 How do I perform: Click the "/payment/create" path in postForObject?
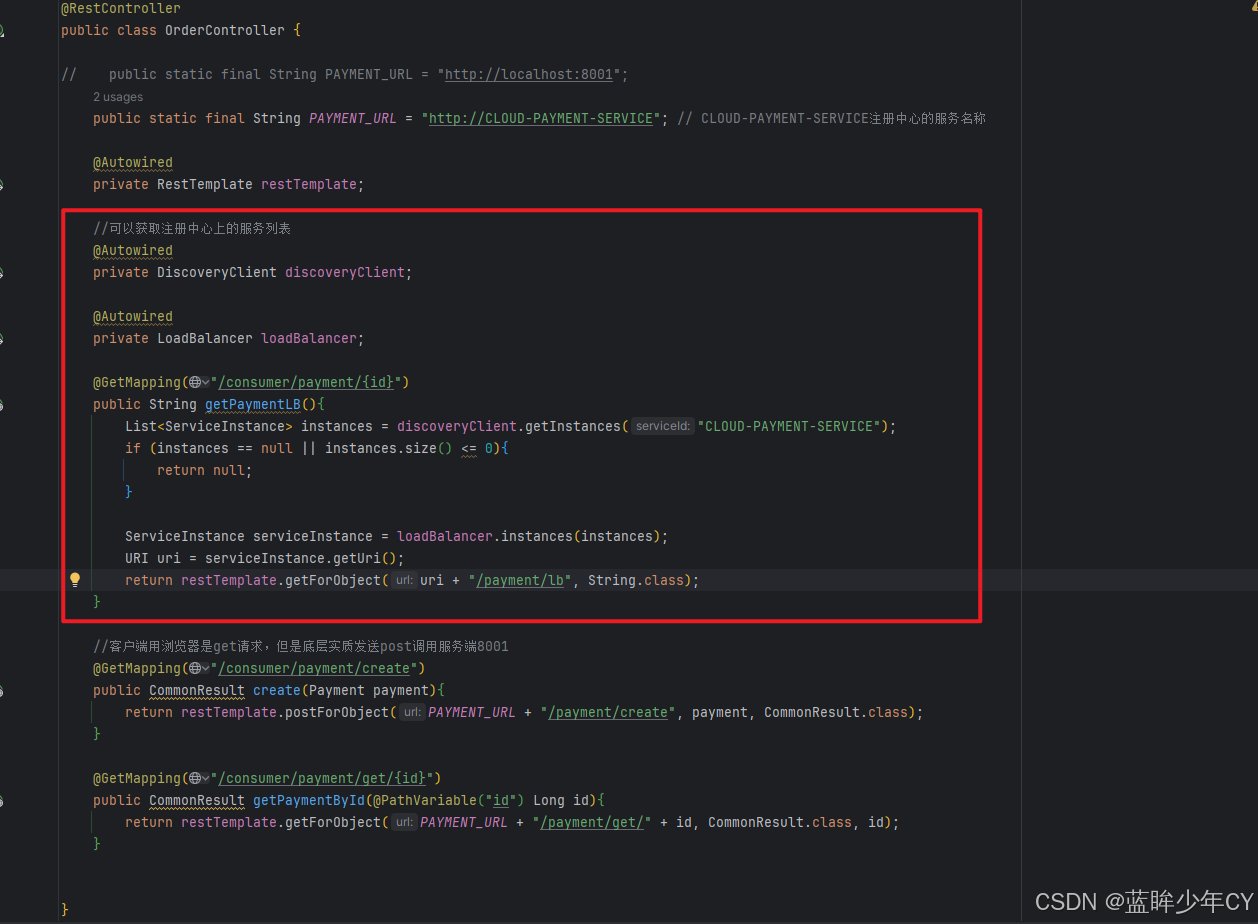(607, 712)
